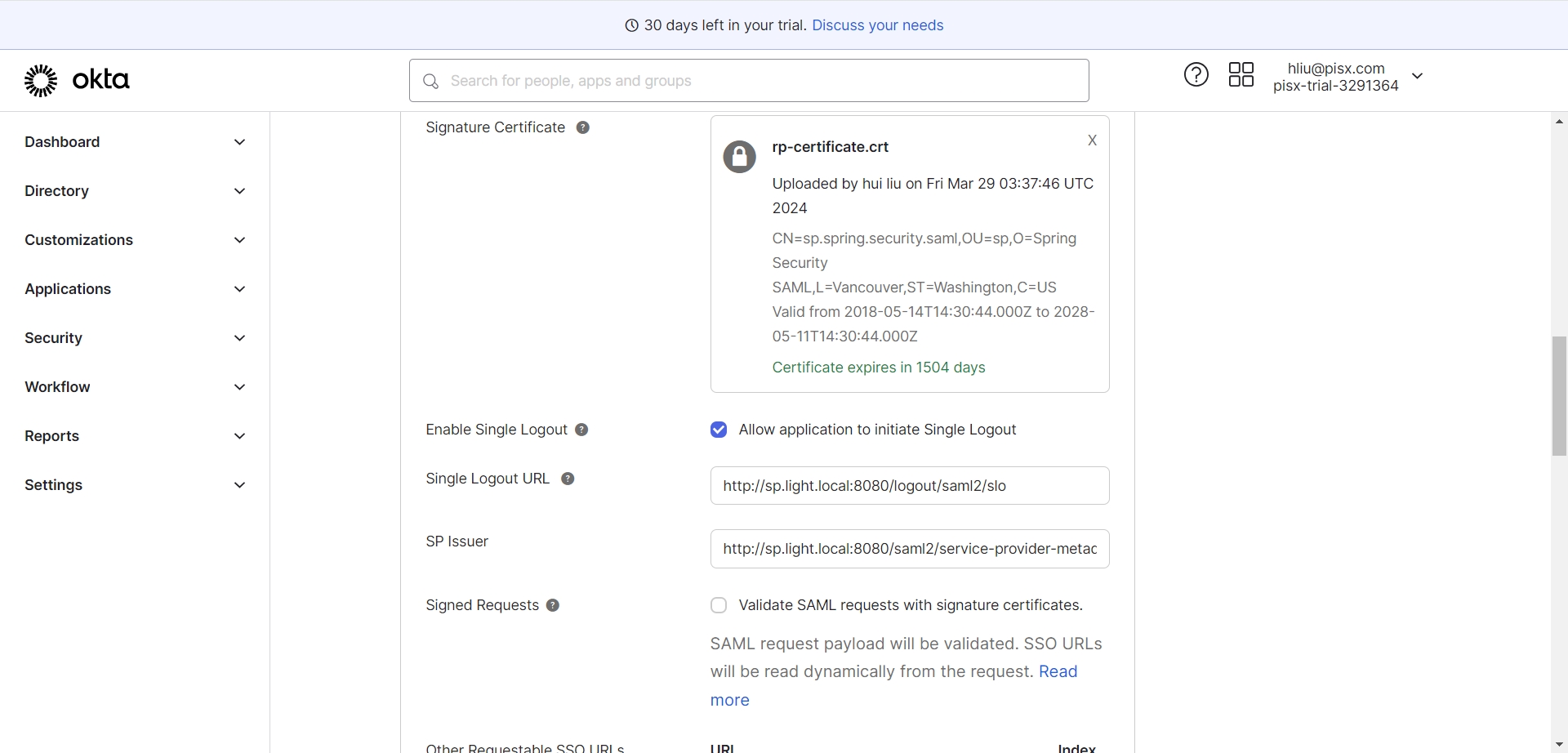Click the Okta logo icon
This screenshot has height=753, width=1568.
[41, 80]
